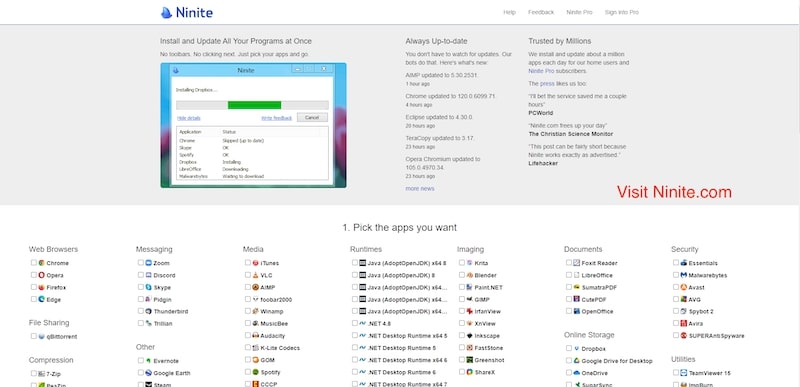Click the Discord app icon
The image size is (800, 387).
[148, 275]
